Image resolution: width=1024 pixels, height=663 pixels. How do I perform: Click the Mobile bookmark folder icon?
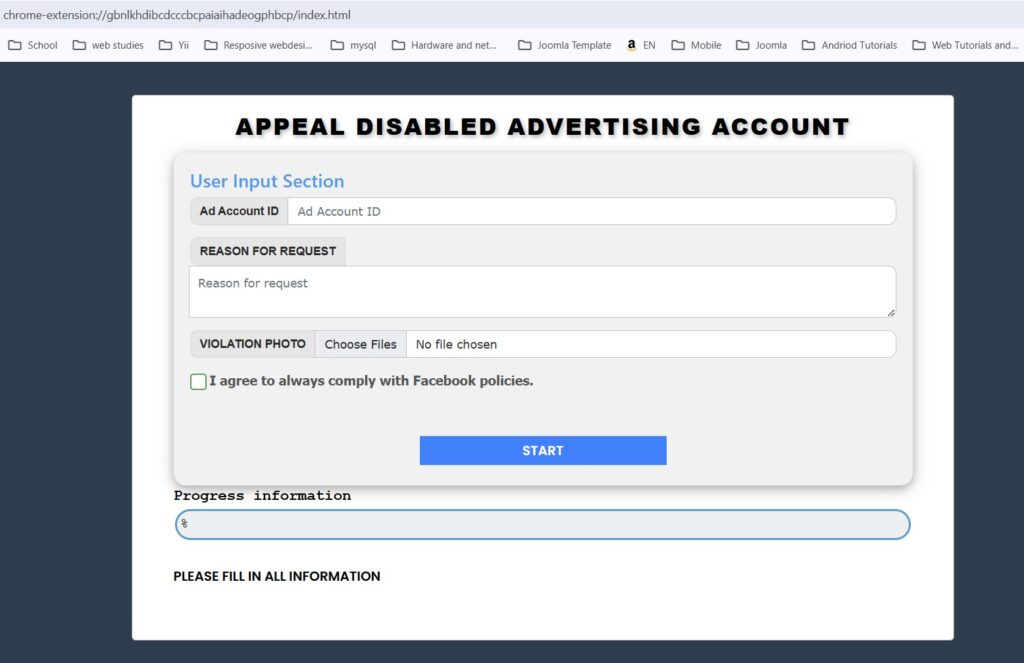pos(678,45)
